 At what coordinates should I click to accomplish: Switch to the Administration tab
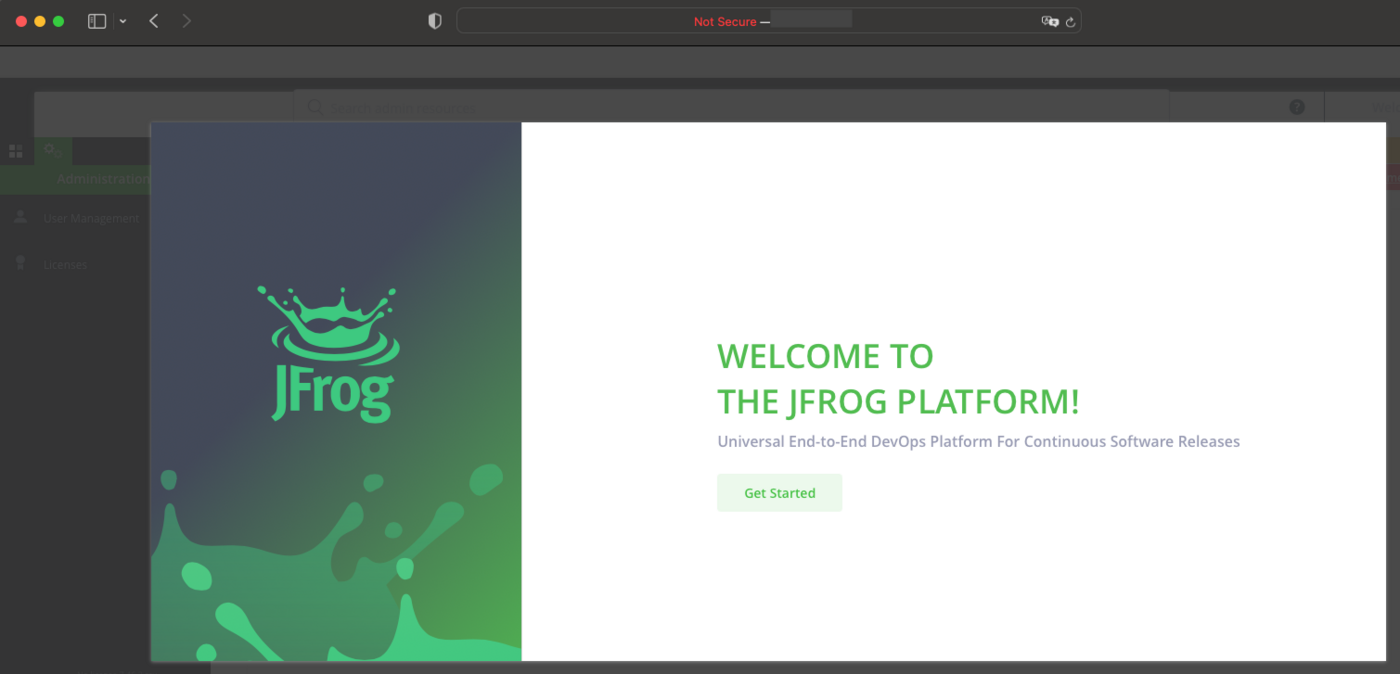coord(103,178)
